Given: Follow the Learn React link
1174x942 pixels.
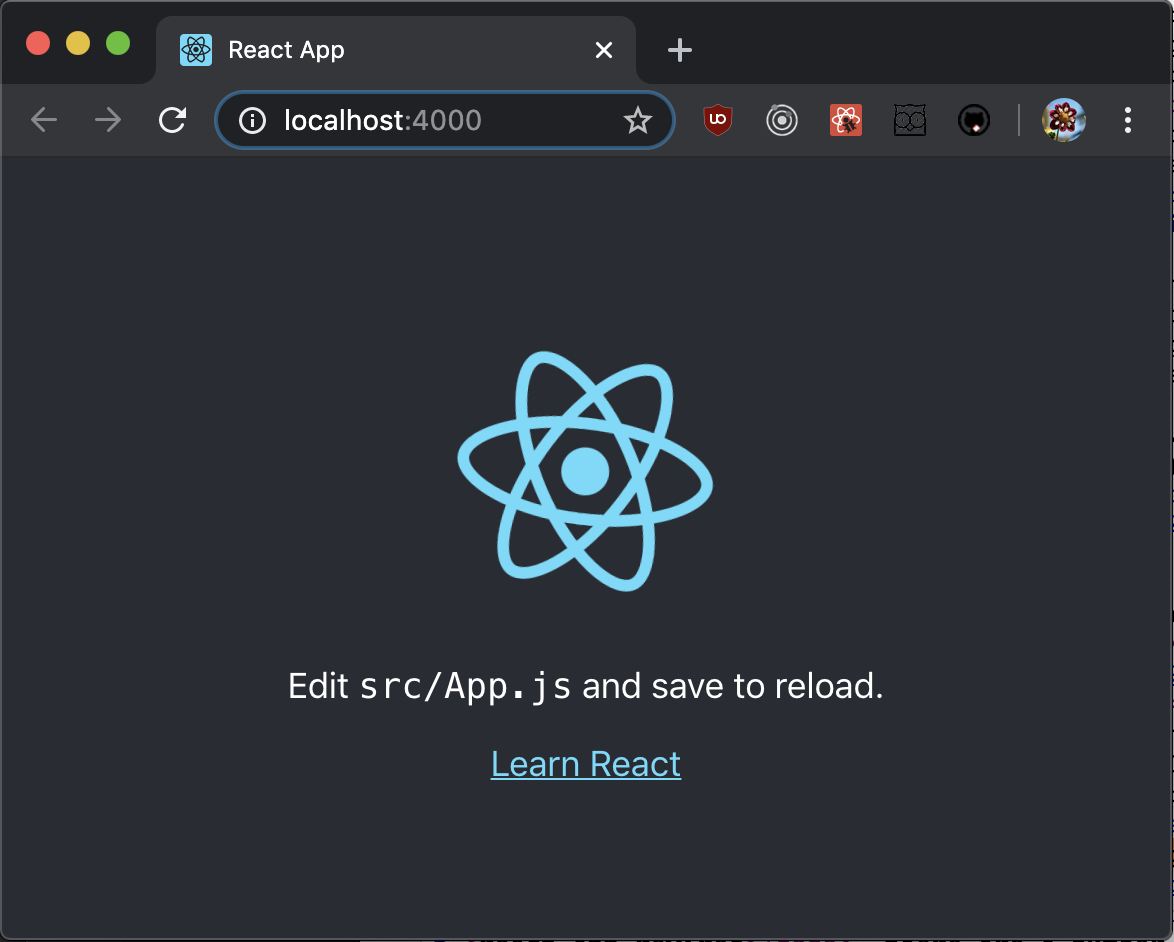Looking at the screenshot, I should click(586, 765).
